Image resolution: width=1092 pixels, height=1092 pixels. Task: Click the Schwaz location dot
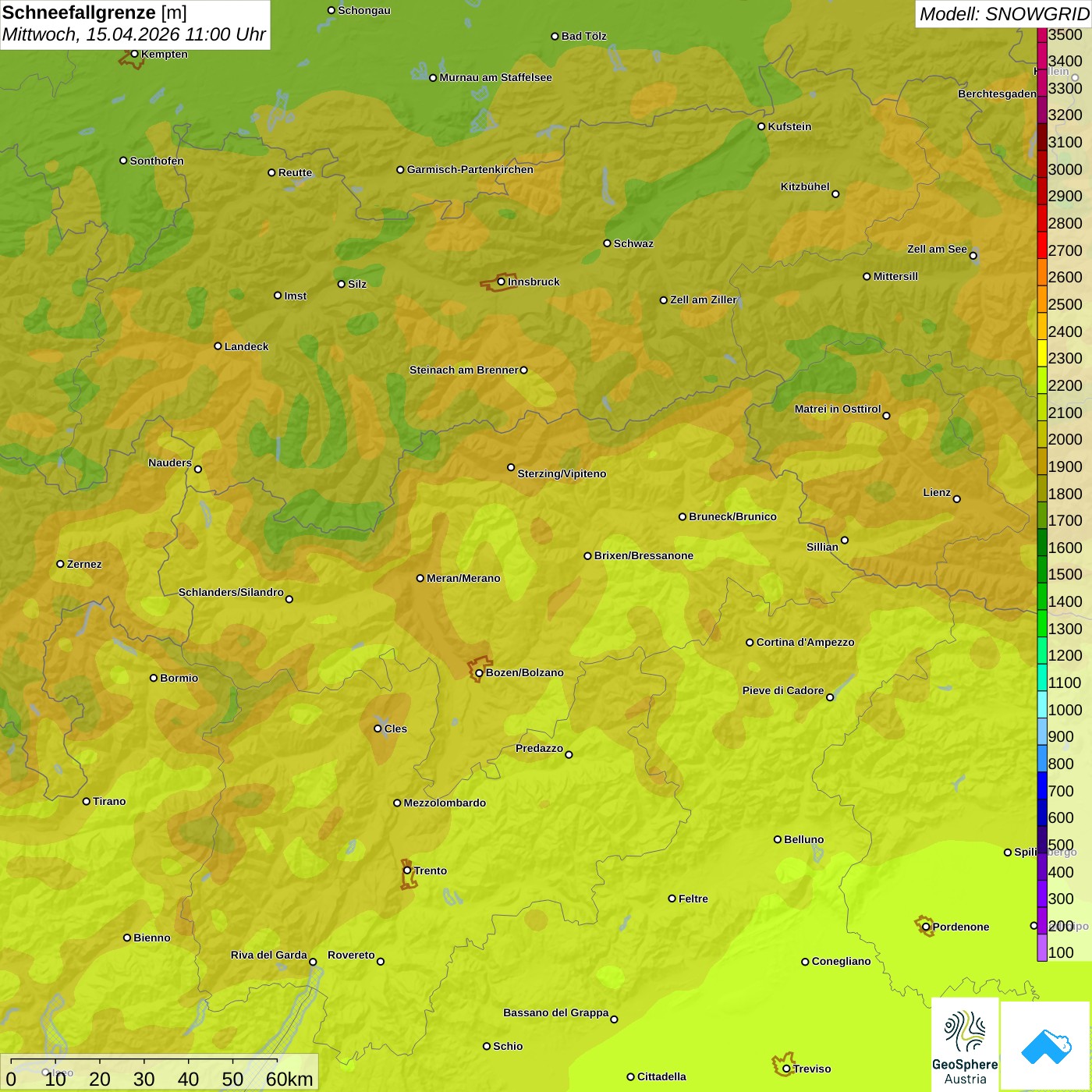point(608,243)
